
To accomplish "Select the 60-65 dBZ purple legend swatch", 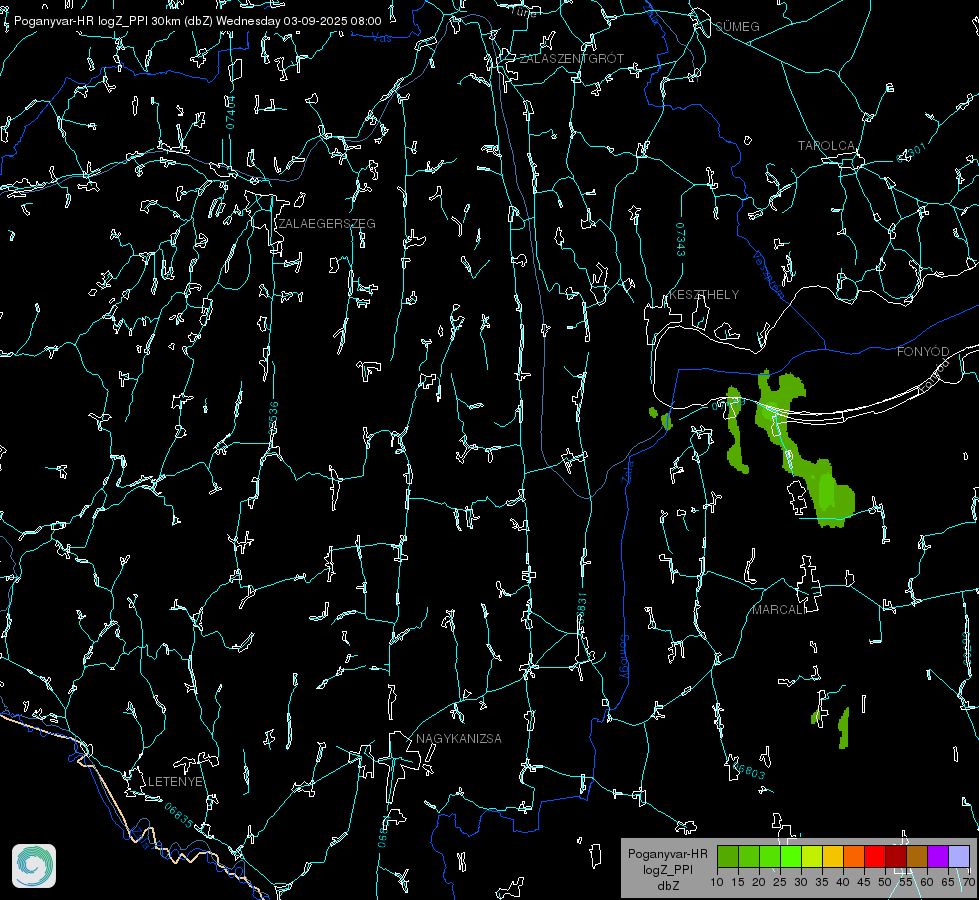I will tap(937, 856).
